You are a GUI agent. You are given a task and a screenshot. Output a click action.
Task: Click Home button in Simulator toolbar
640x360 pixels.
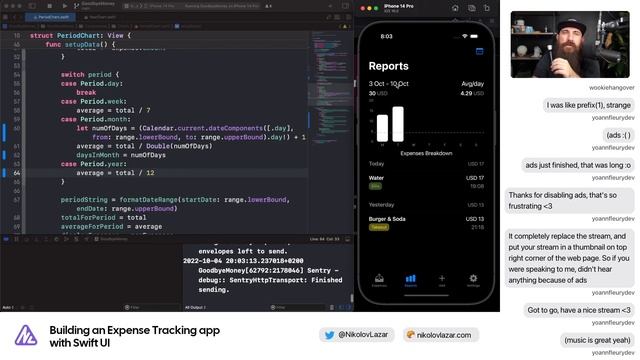click(455, 8)
